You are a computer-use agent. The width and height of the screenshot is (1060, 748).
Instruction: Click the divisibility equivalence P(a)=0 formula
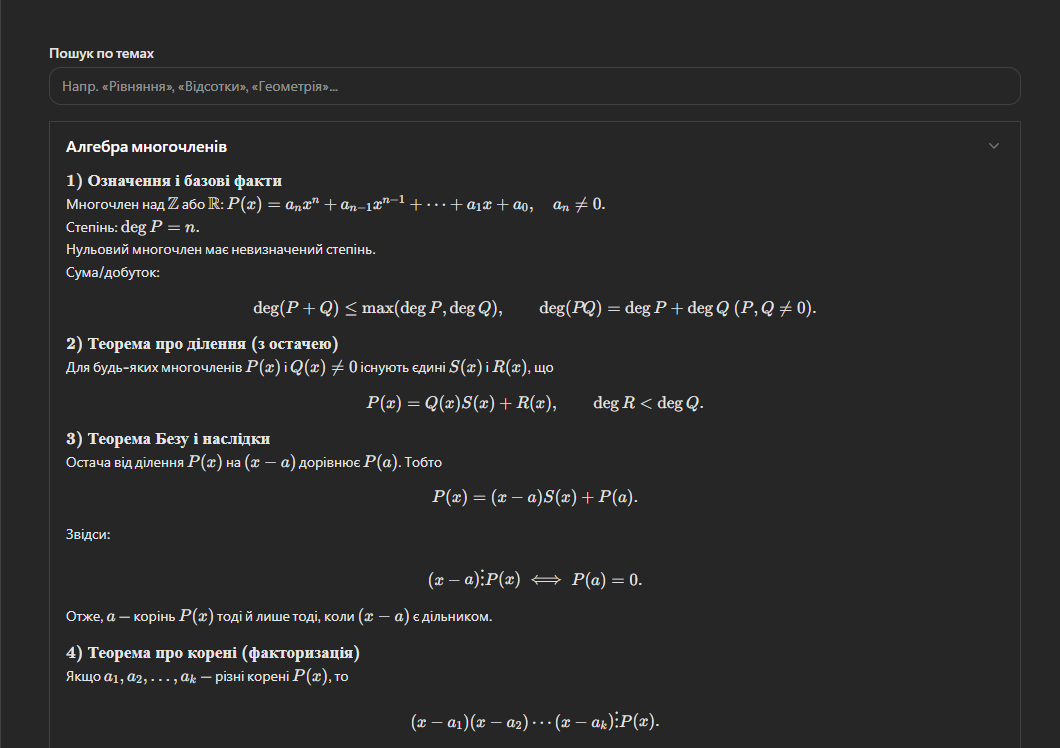pos(535,579)
